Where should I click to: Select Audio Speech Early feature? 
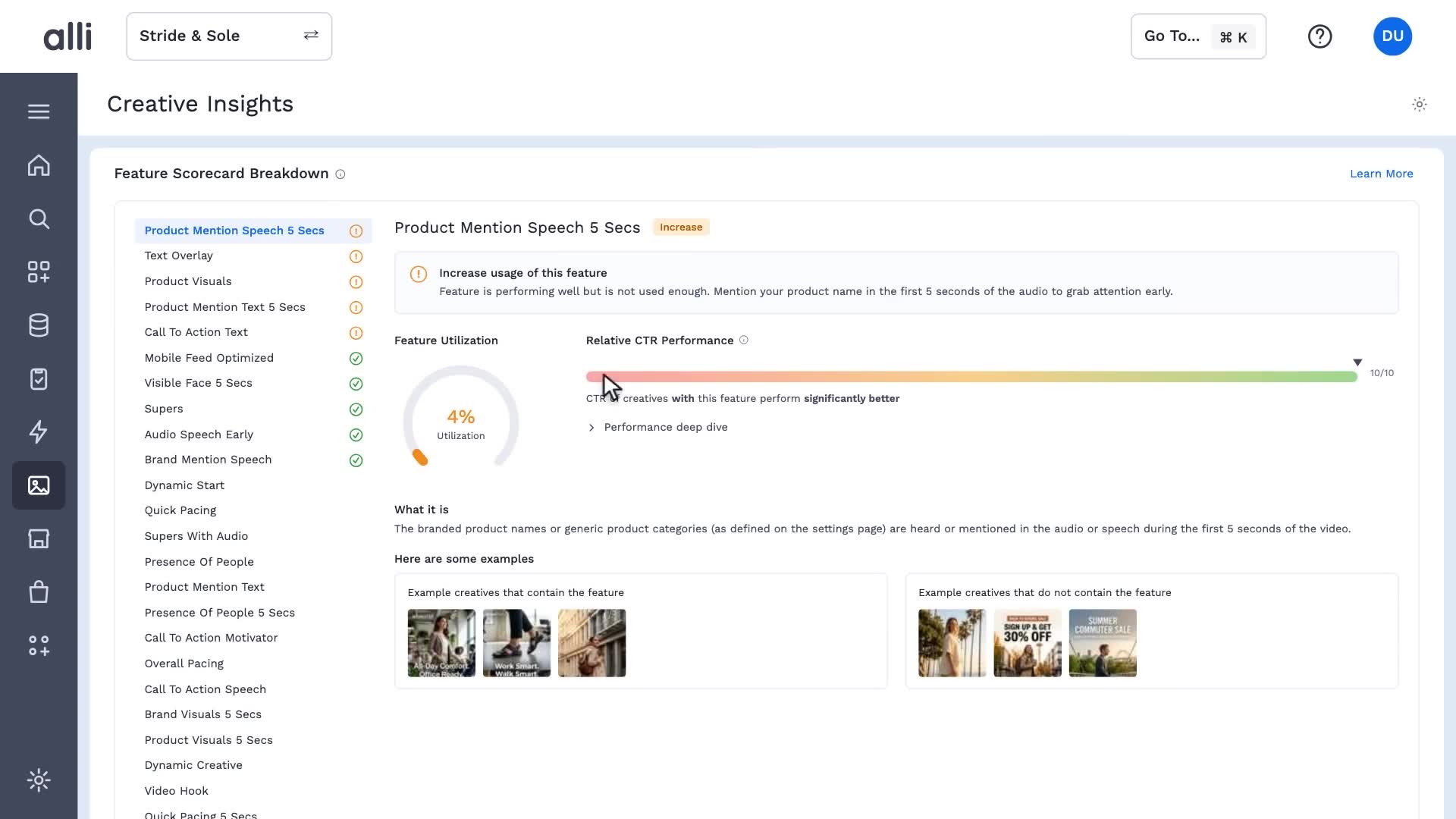[x=199, y=435]
